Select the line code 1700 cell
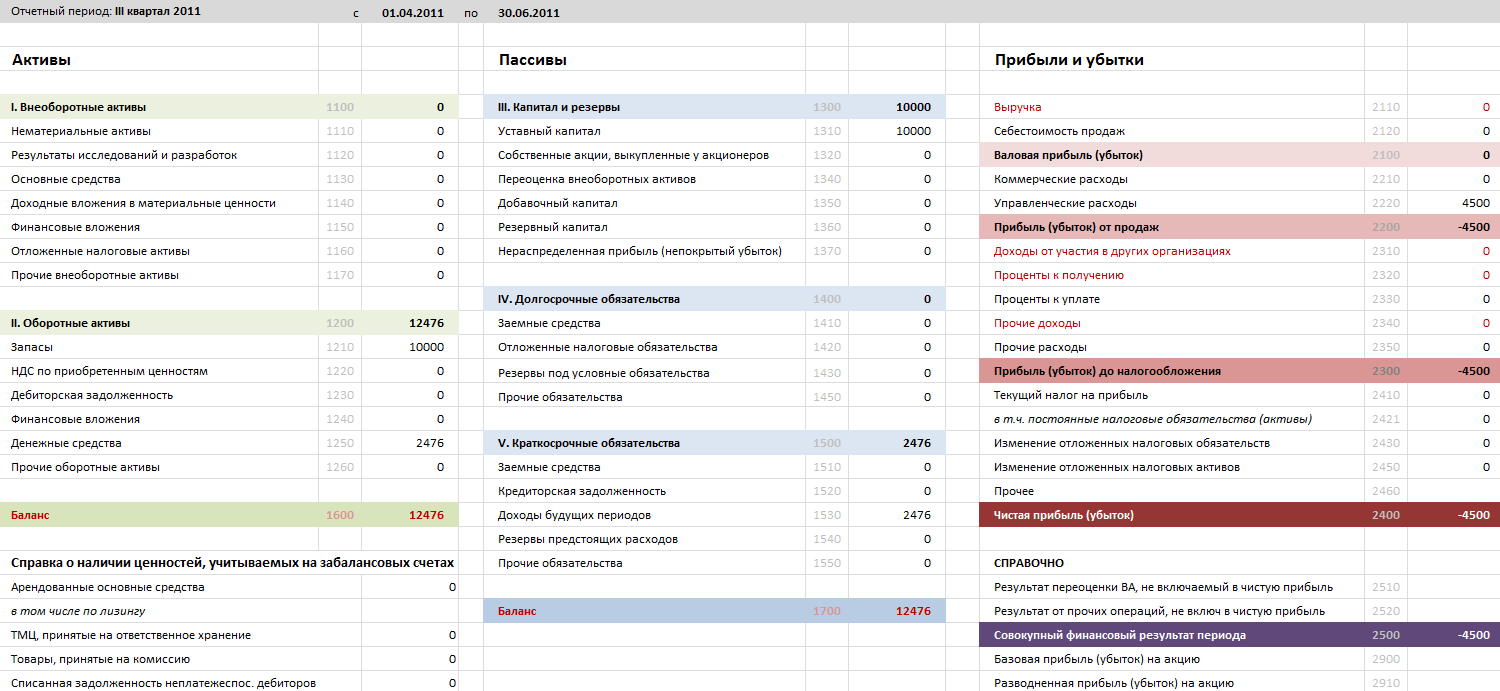 (x=826, y=611)
